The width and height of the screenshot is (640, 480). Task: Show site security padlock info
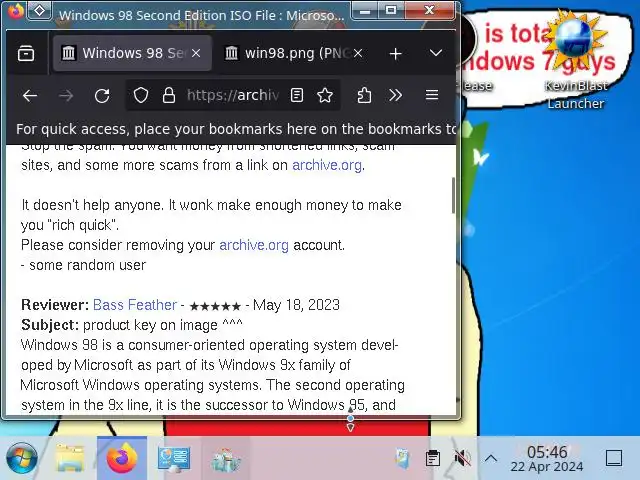(169, 96)
